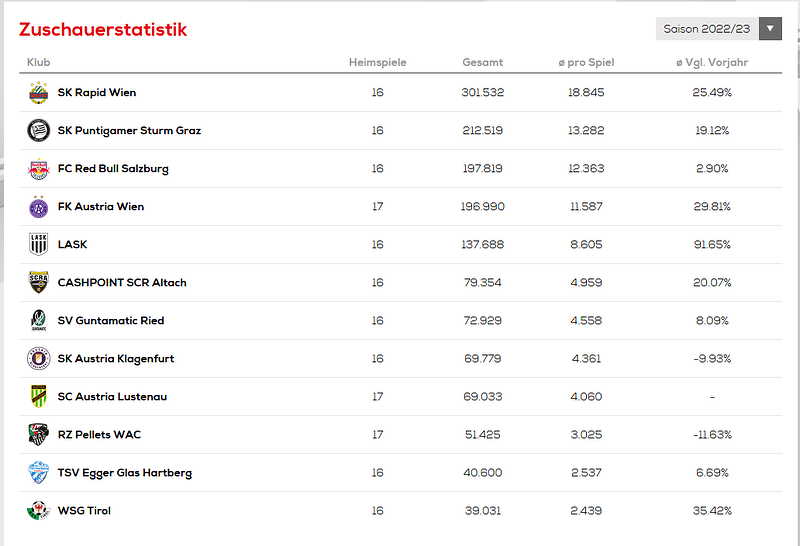Screen dimensions: 800x546
Task: Select Lustenau total 69.033
Action: 483,396
